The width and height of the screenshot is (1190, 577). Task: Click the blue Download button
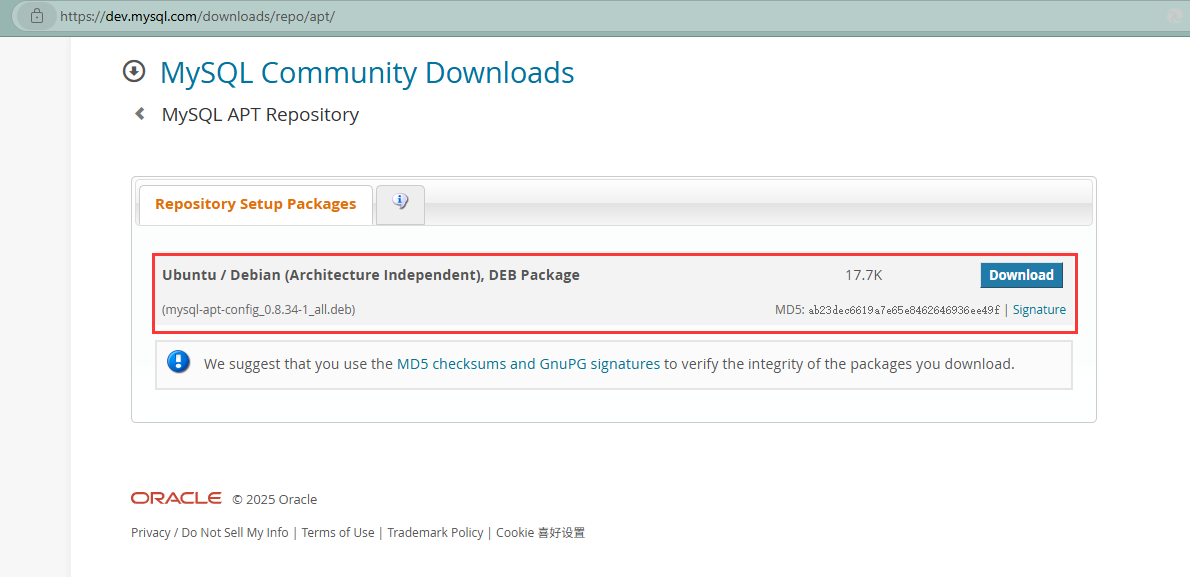[x=1022, y=275]
